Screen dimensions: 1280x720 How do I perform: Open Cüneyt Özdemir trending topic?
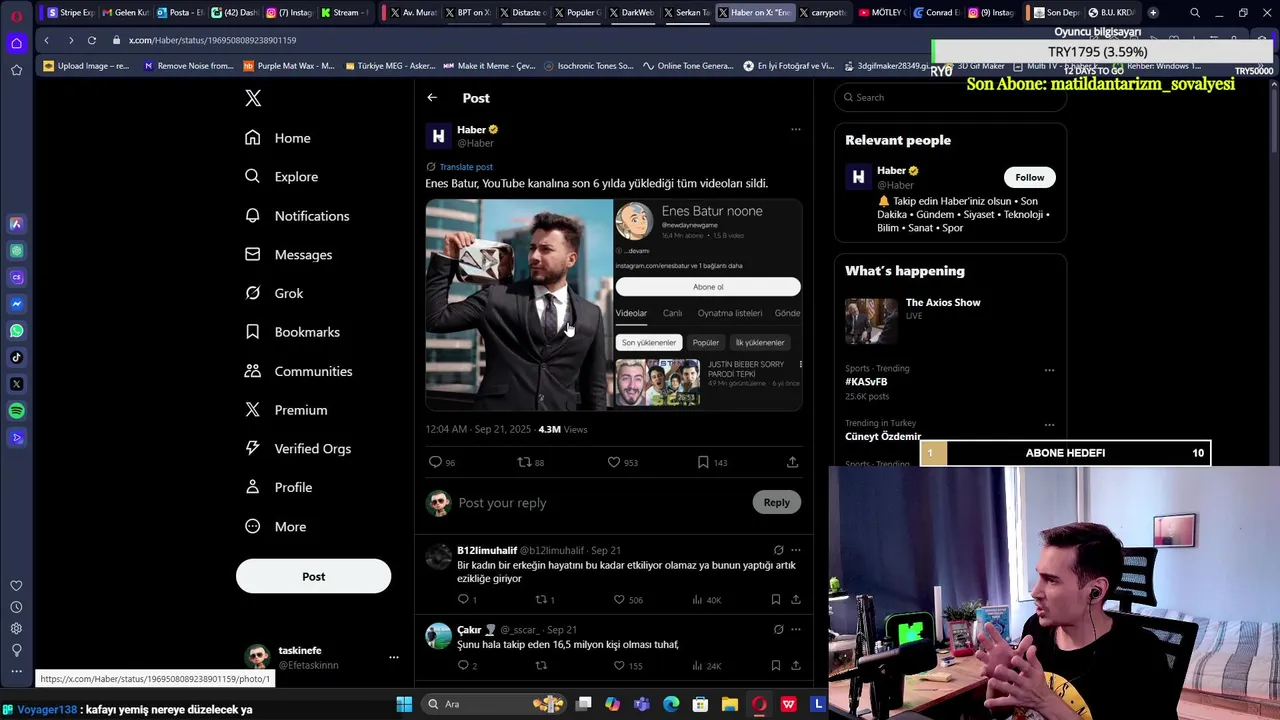(x=883, y=436)
